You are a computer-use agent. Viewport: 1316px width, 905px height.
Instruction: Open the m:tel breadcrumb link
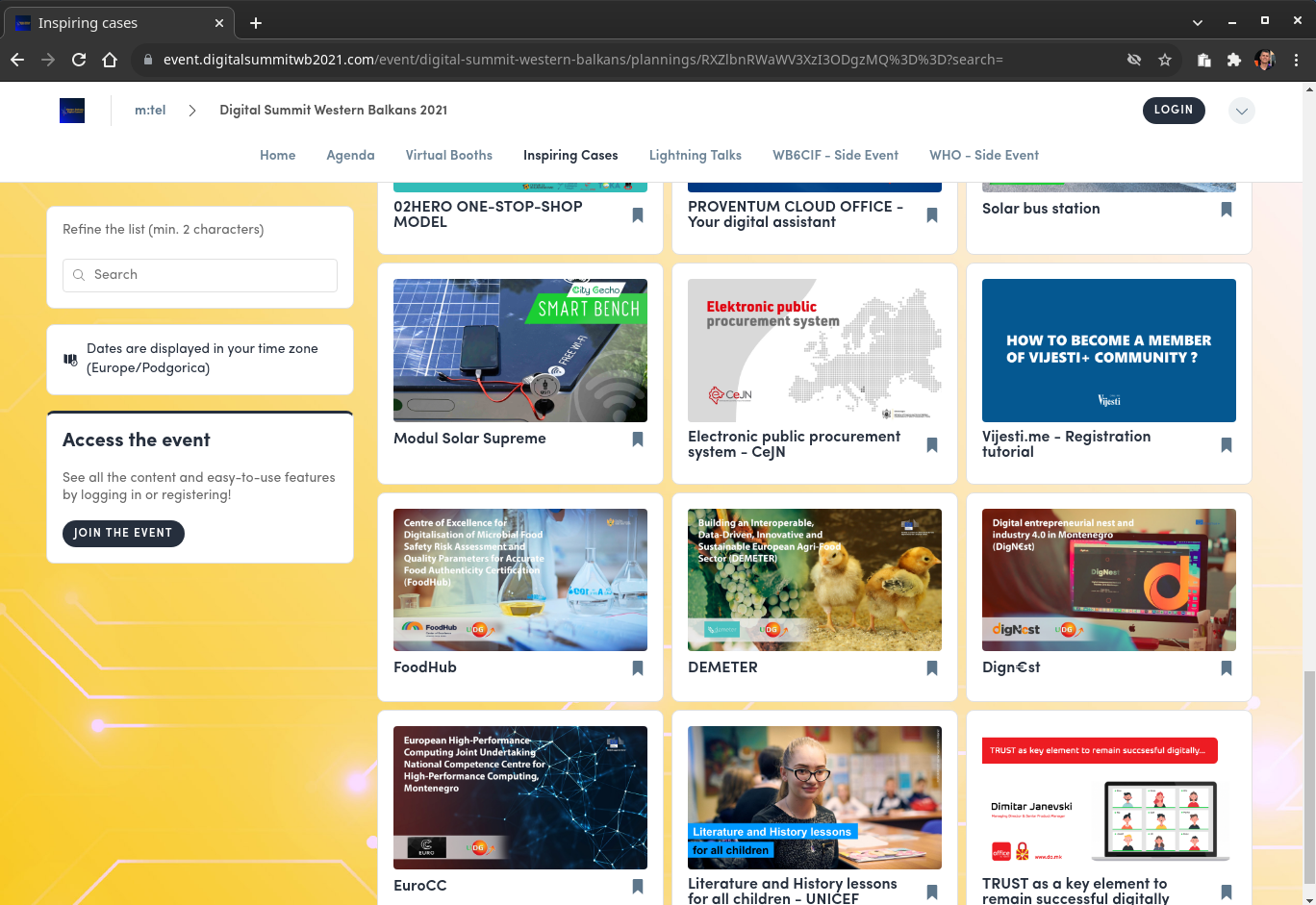(x=150, y=111)
